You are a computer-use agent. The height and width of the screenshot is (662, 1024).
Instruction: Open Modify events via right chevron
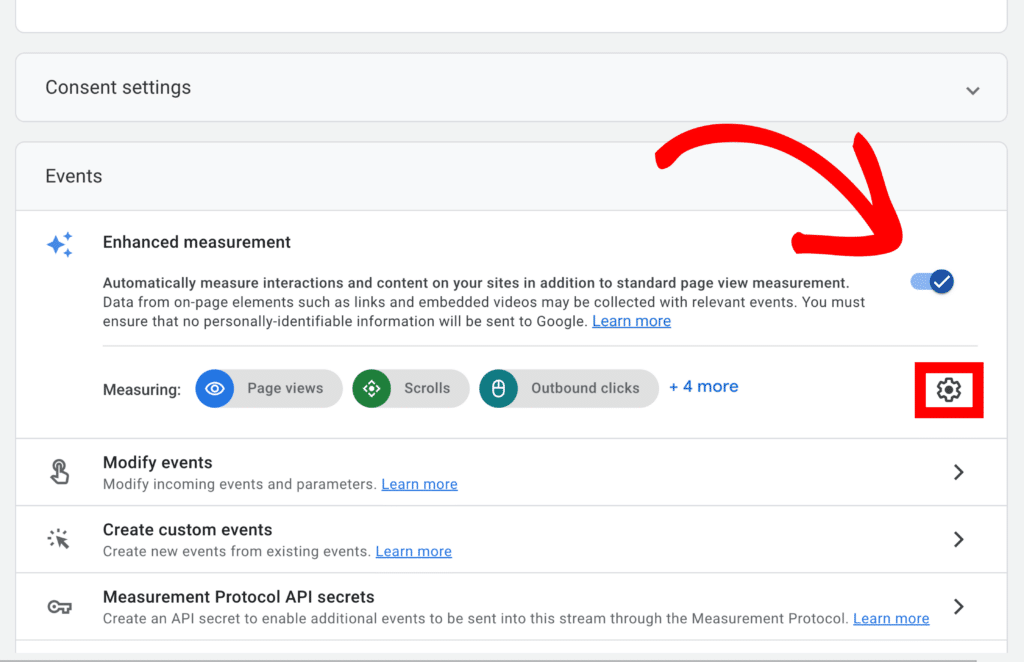tap(958, 472)
